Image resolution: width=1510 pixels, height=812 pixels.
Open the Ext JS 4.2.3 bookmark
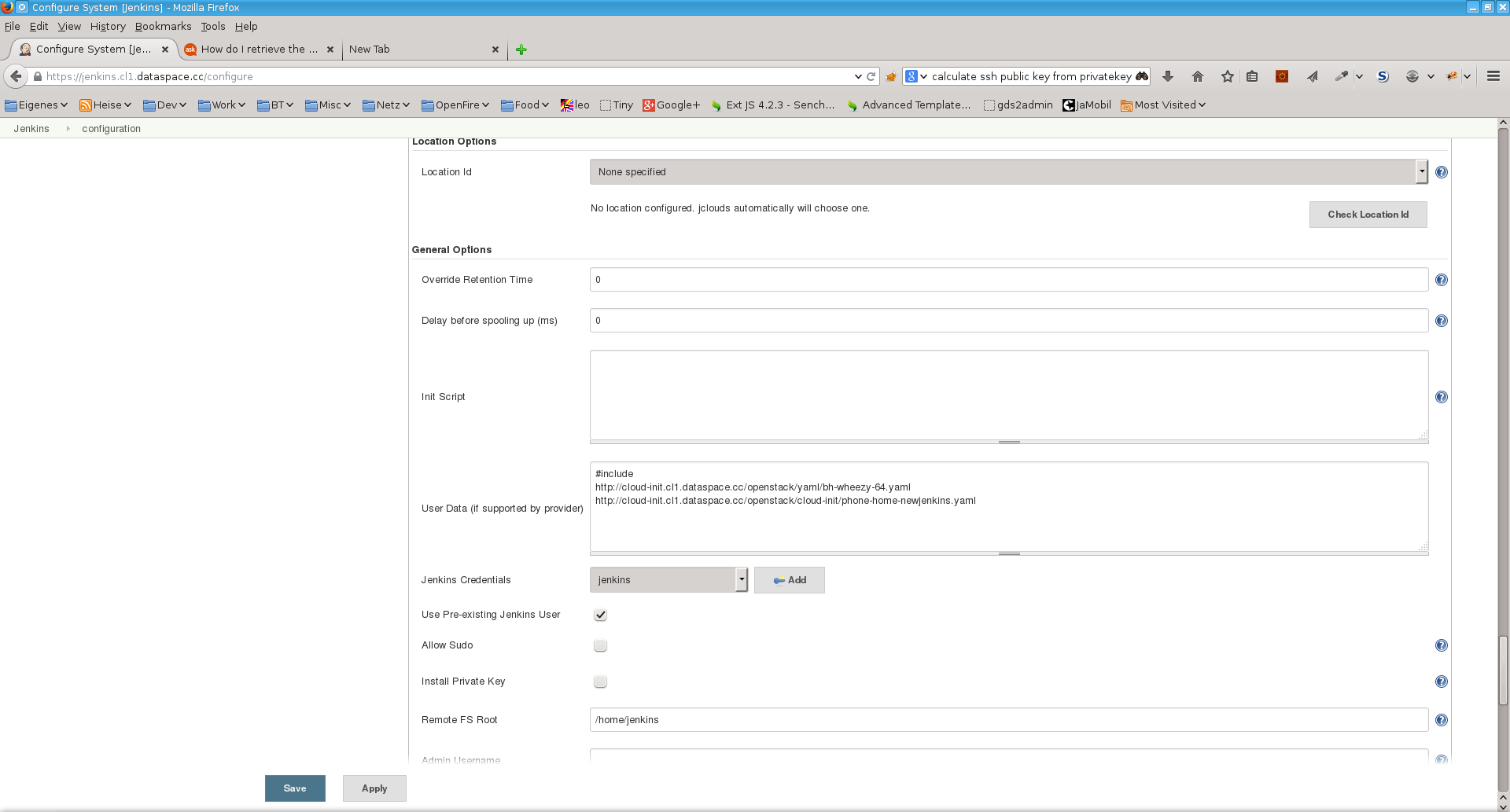(x=772, y=105)
